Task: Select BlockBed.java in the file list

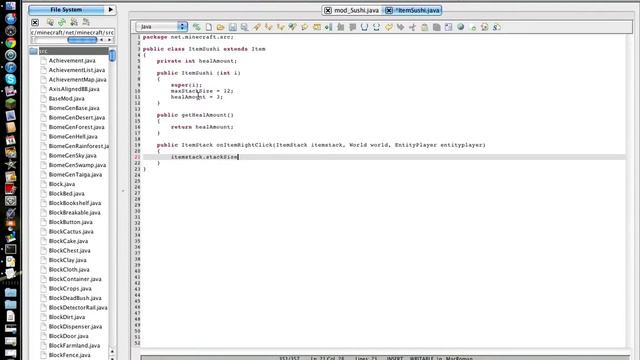Action: 67,193
